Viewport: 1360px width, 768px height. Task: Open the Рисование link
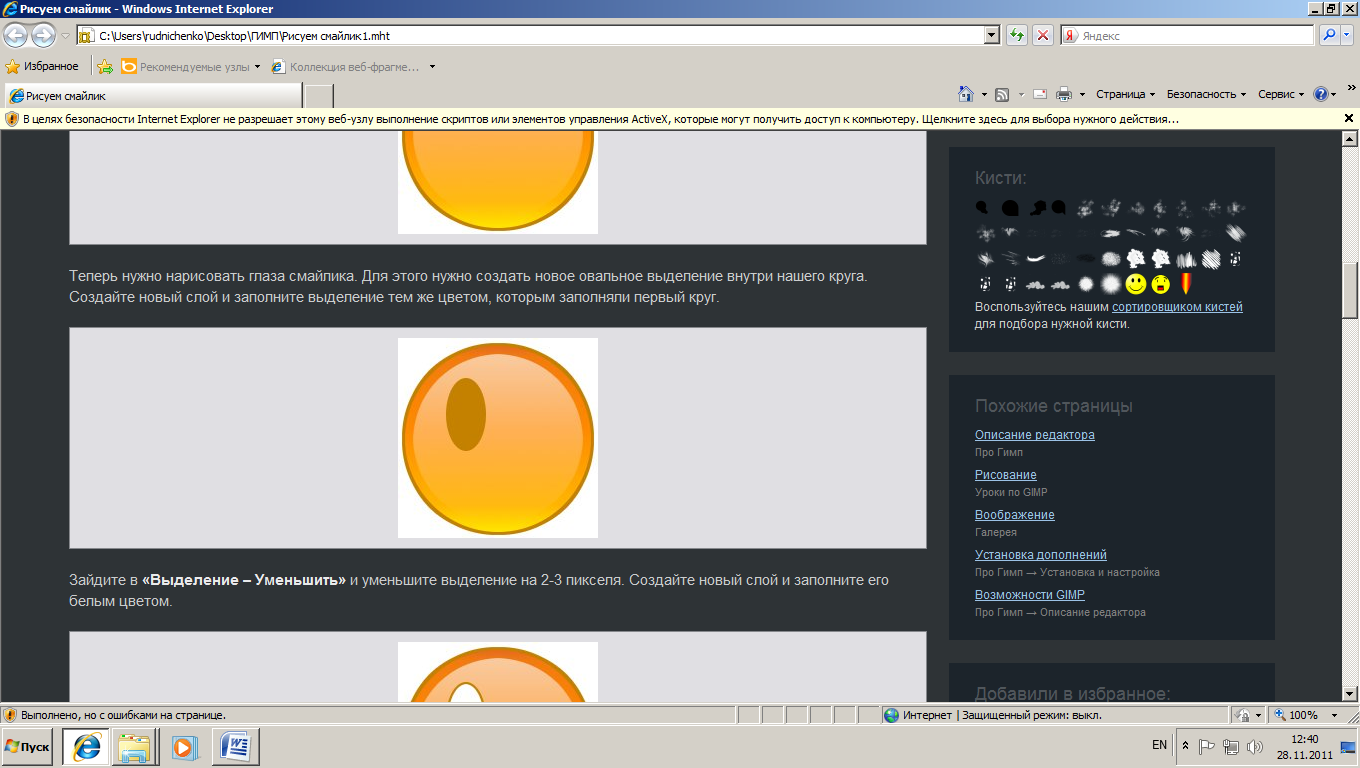1006,475
